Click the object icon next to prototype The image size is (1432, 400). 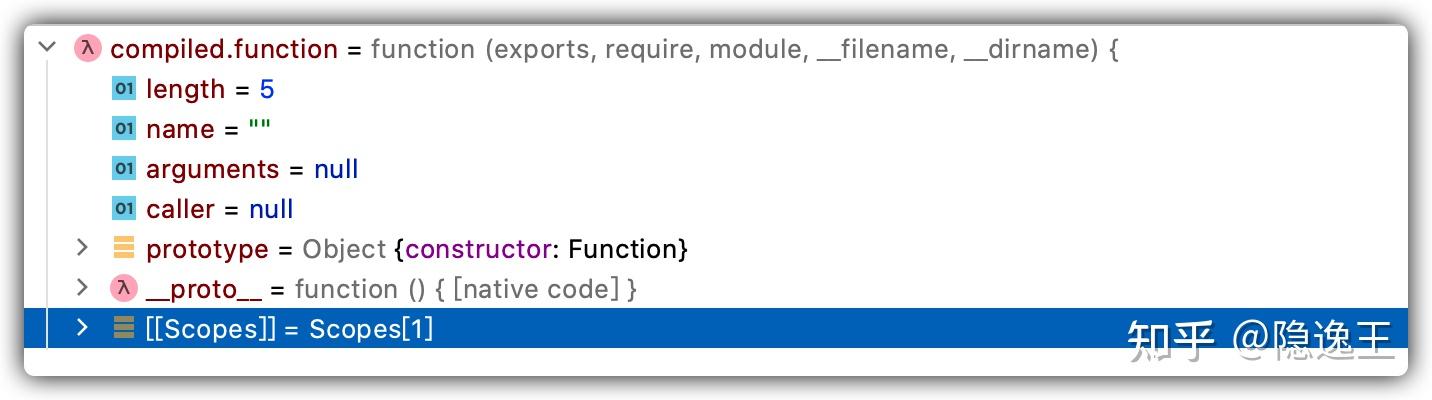tap(123, 248)
